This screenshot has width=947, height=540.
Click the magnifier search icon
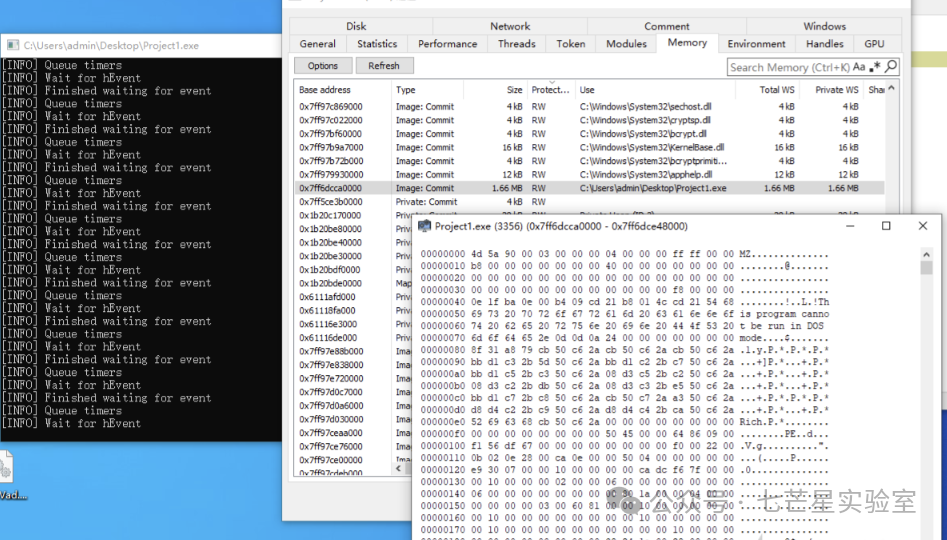(x=890, y=66)
